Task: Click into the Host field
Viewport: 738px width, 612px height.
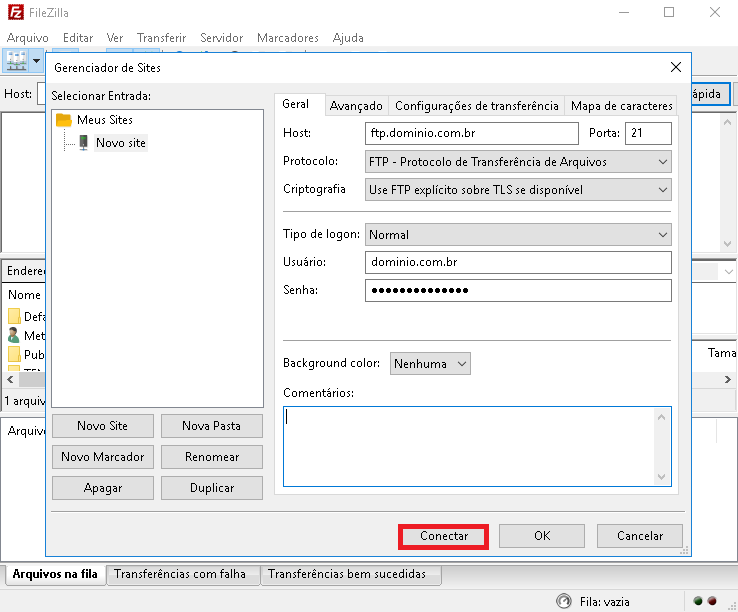Action: point(472,133)
